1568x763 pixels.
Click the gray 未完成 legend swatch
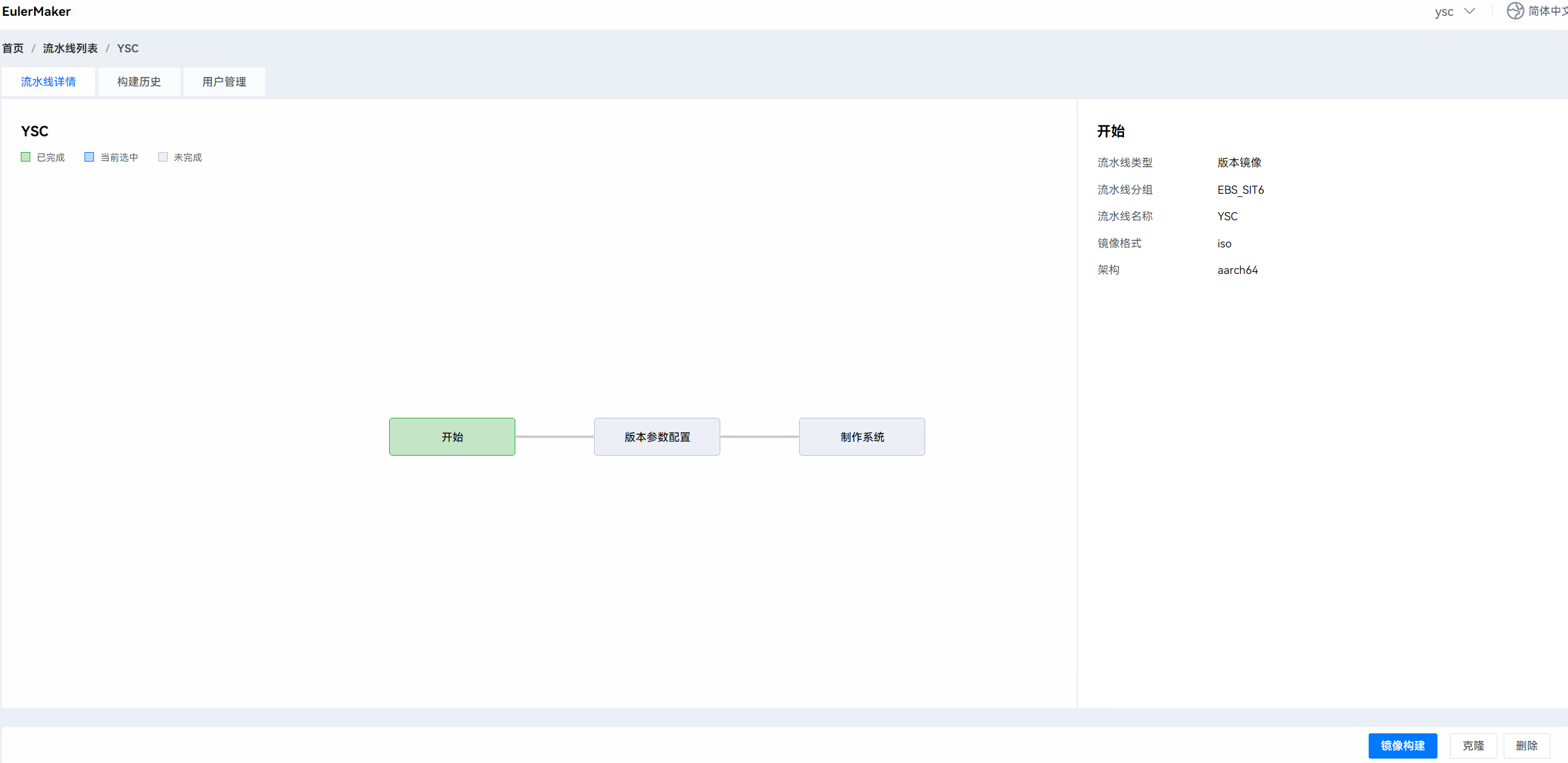tap(163, 157)
